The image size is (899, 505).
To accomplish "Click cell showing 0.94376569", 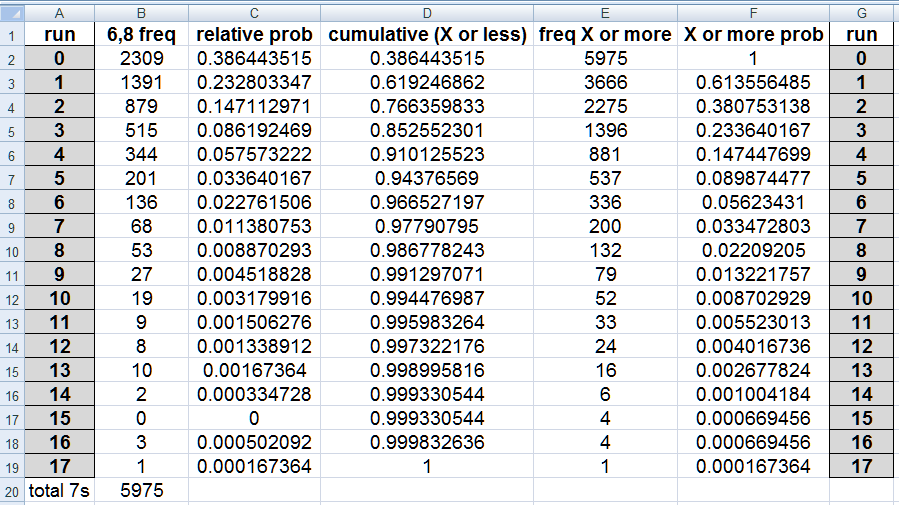I will [427, 178].
